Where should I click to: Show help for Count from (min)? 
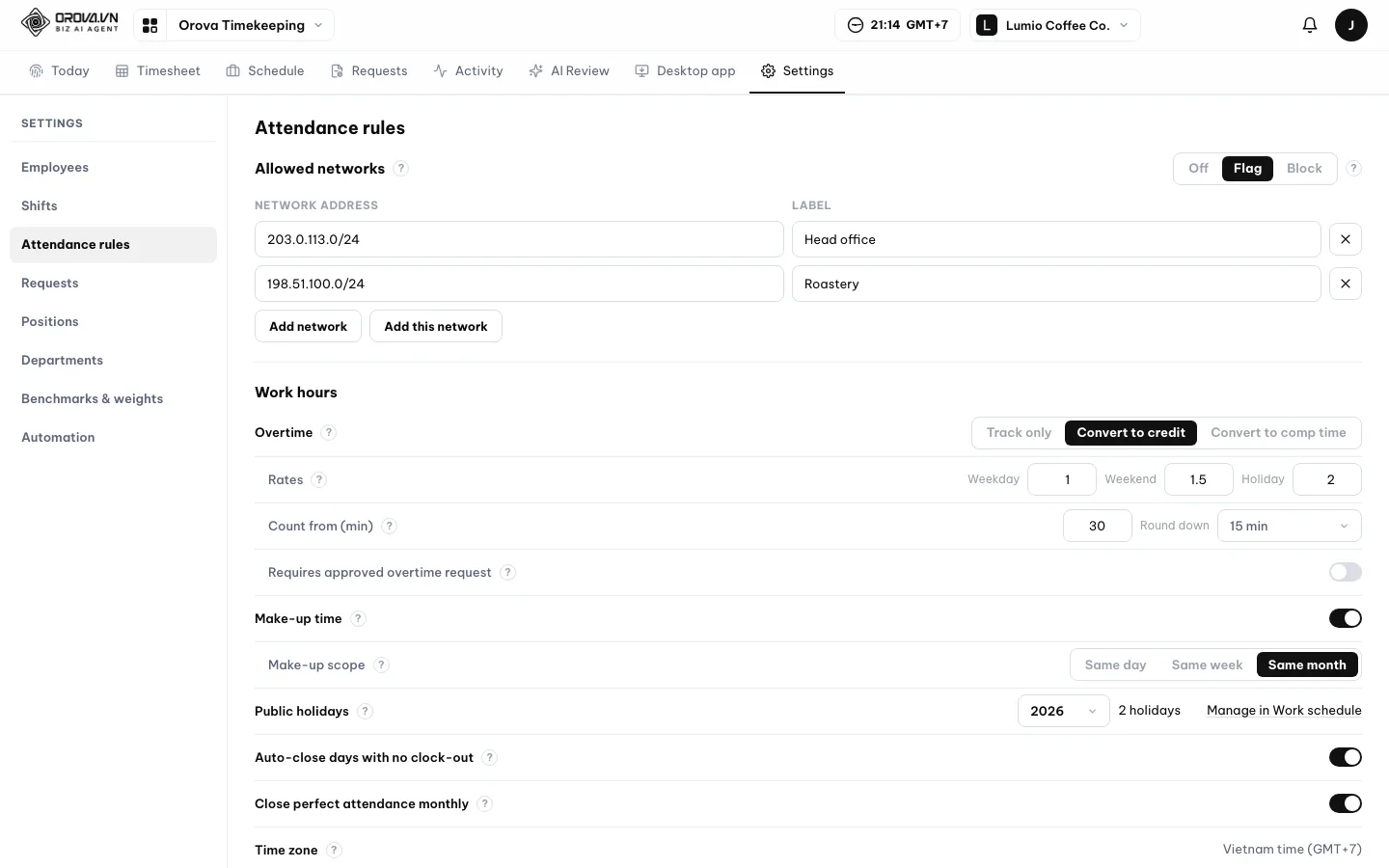(x=389, y=526)
